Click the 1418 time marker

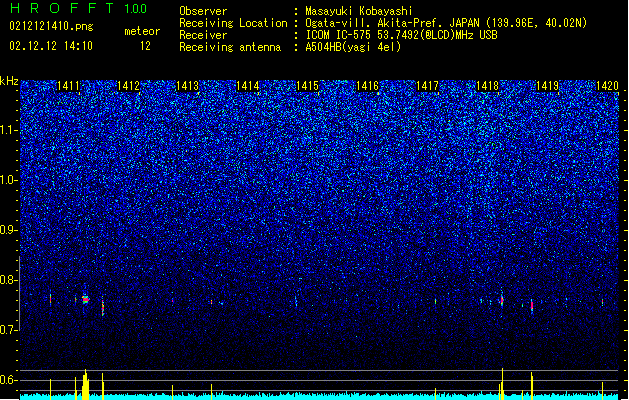487,86
